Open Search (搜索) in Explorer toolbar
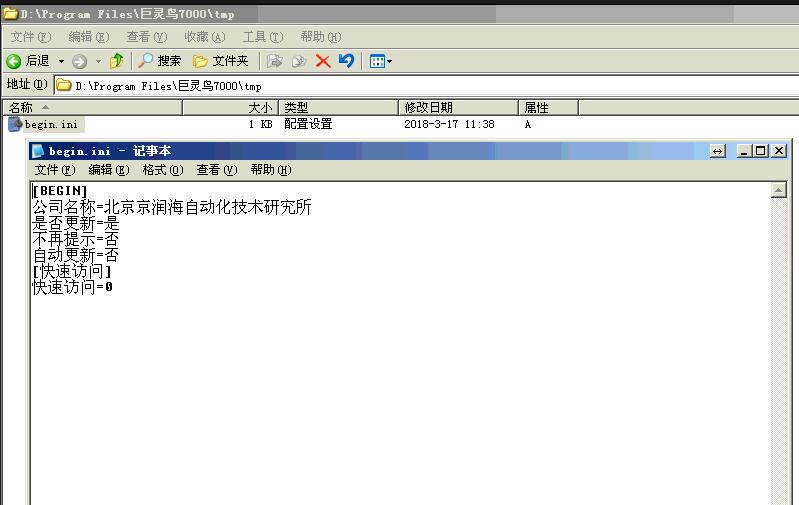 [x=160, y=61]
